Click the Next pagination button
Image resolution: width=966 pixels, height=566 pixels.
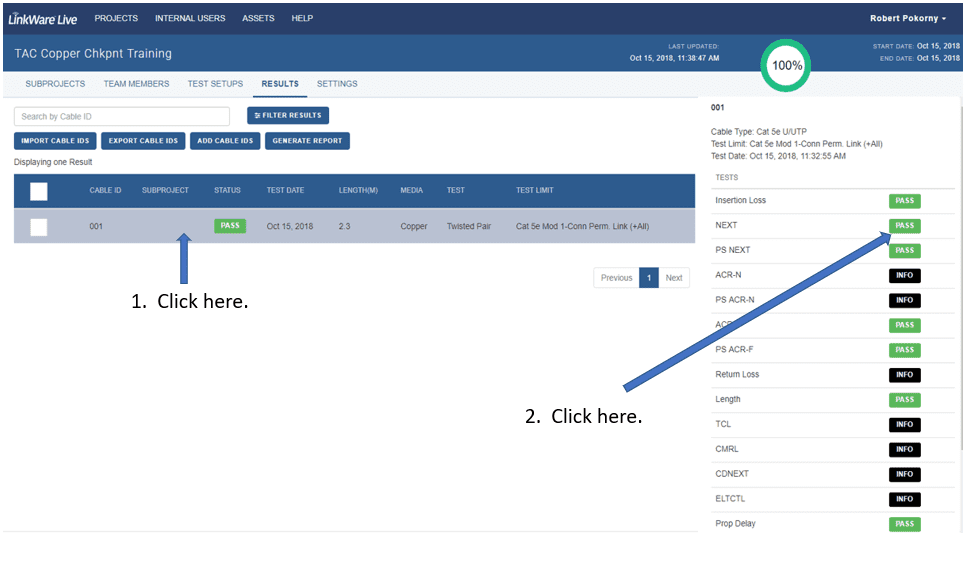pyautogui.click(x=674, y=278)
